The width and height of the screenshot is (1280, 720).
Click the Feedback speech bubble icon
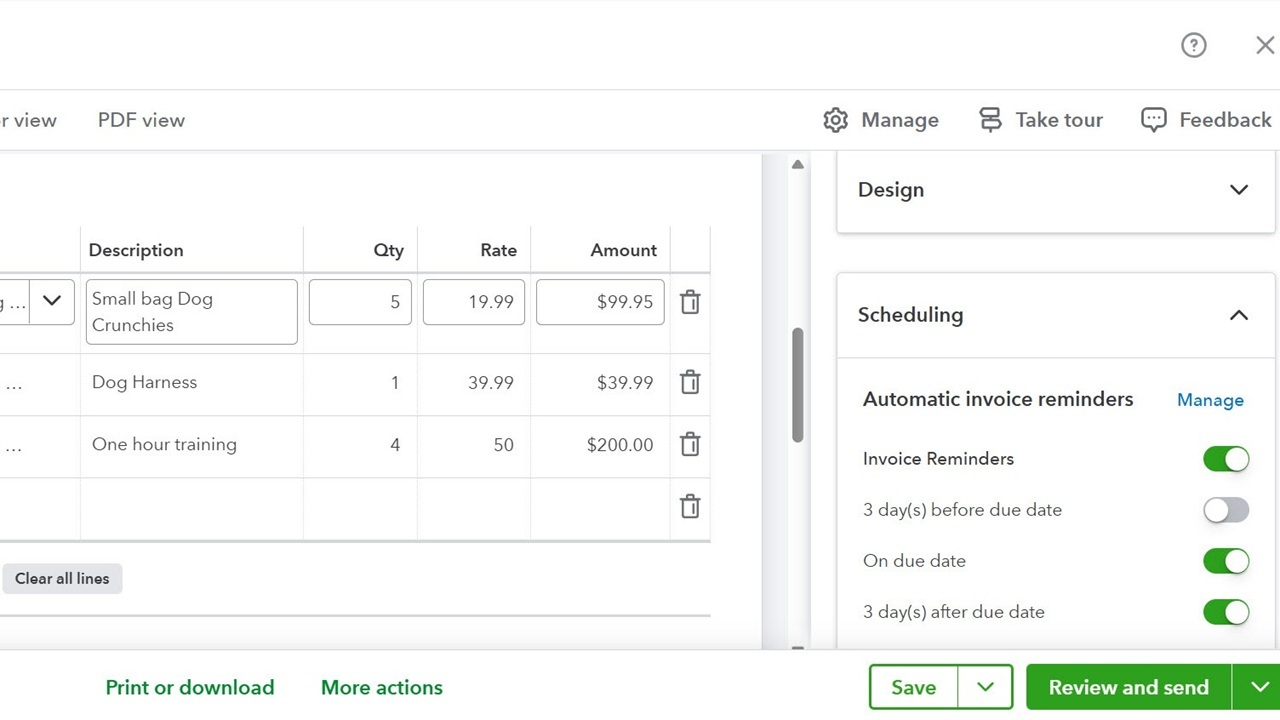[x=1154, y=120]
